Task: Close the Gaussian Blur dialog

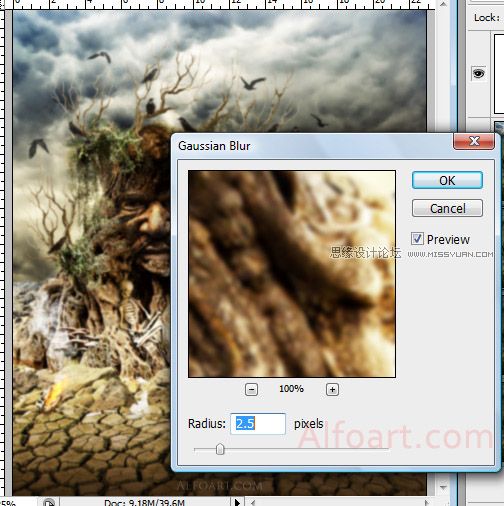Action: [x=474, y=141]
